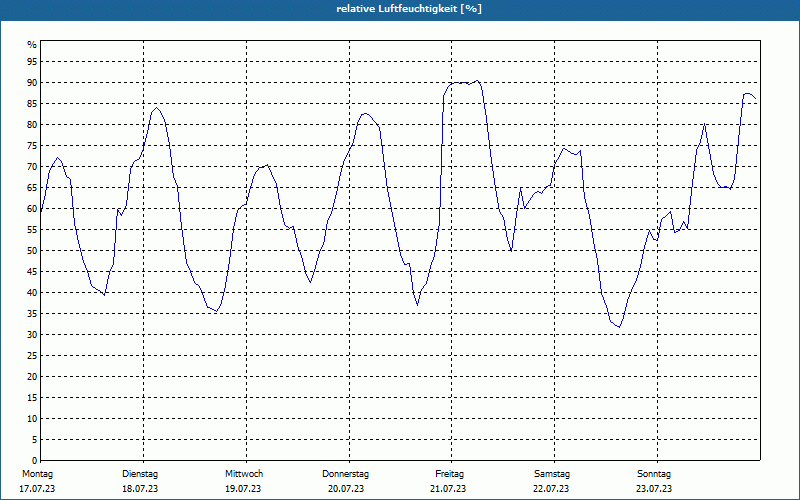Image resolution: width=800 pixels, height=500 pixels.
Task: Select the '17.07.23' date label
Action: (x=37, y=489)
